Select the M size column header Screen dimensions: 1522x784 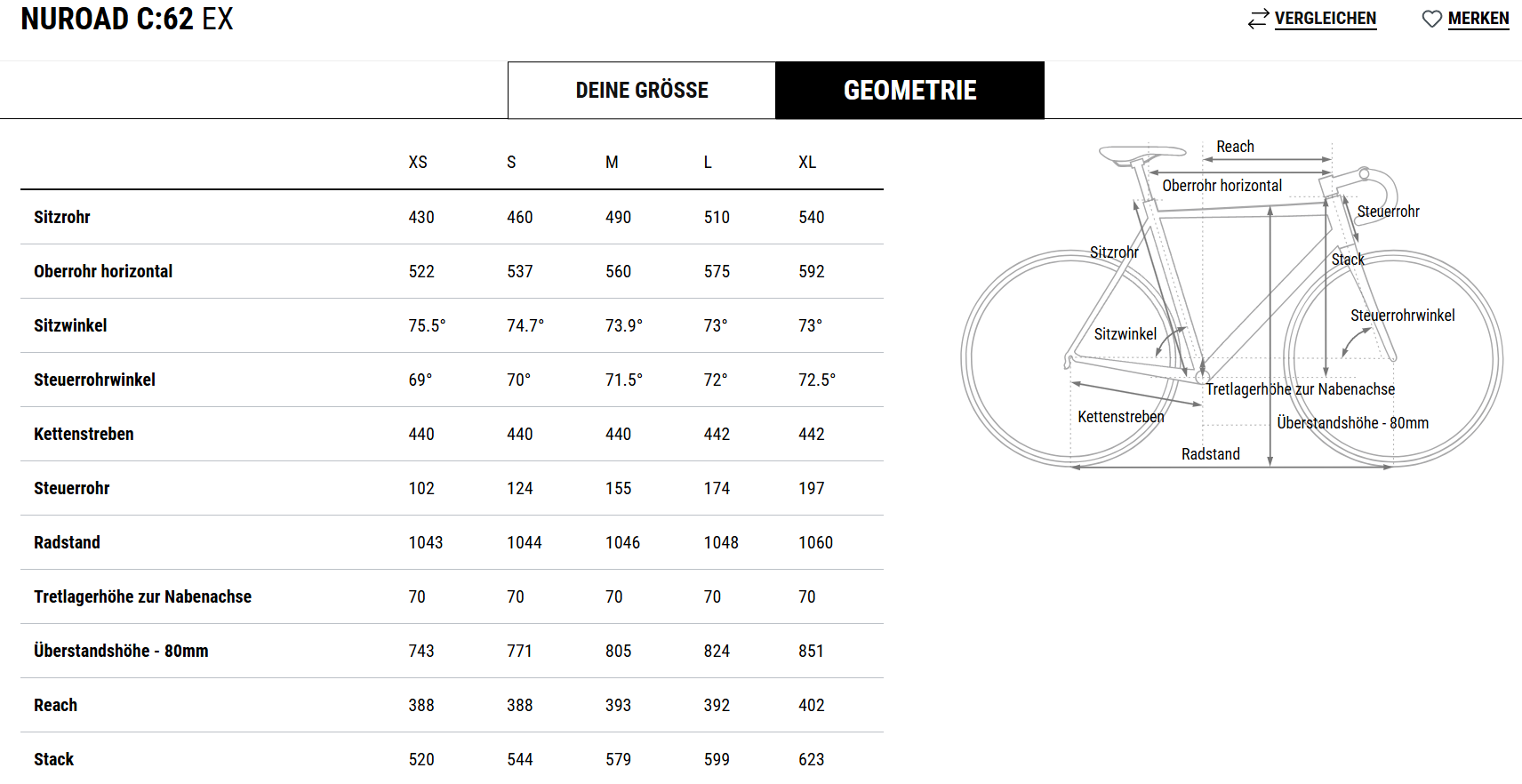click(x=612, y=163)
